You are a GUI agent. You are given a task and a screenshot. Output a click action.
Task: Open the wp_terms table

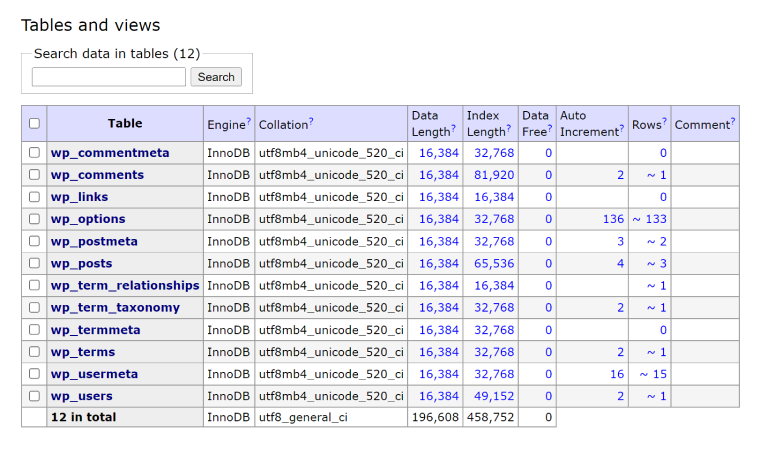(83, 352)
